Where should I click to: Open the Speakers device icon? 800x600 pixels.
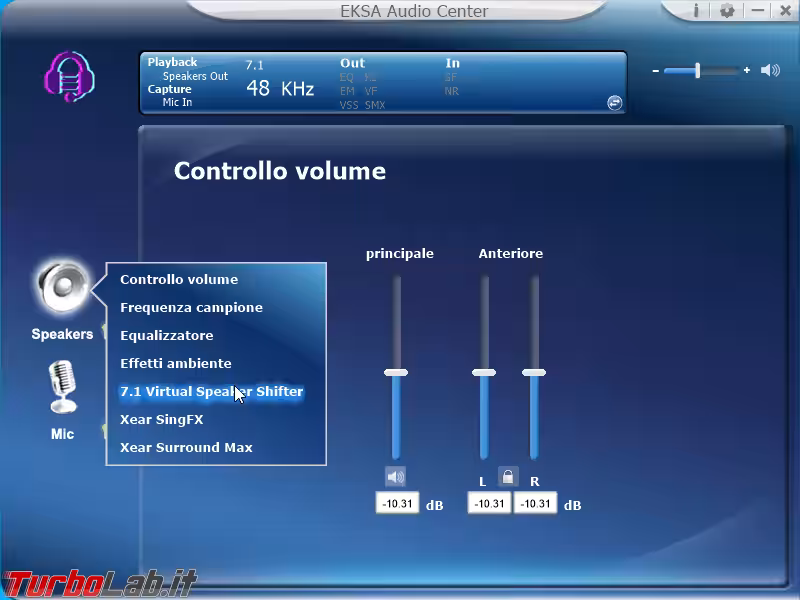click(x=63, y=287)
